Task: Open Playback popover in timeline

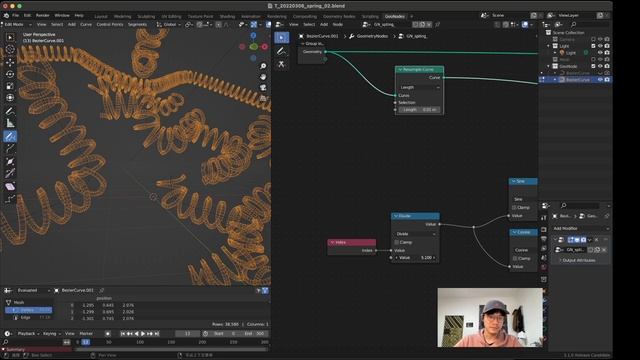Action: [x=28, y=333]
